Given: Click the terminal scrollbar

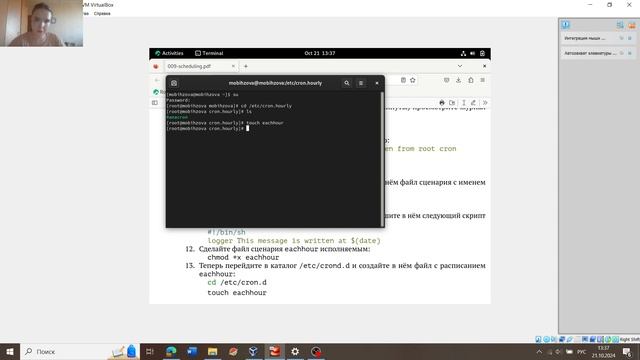Looking at the screenshot, I should [382, 159].
